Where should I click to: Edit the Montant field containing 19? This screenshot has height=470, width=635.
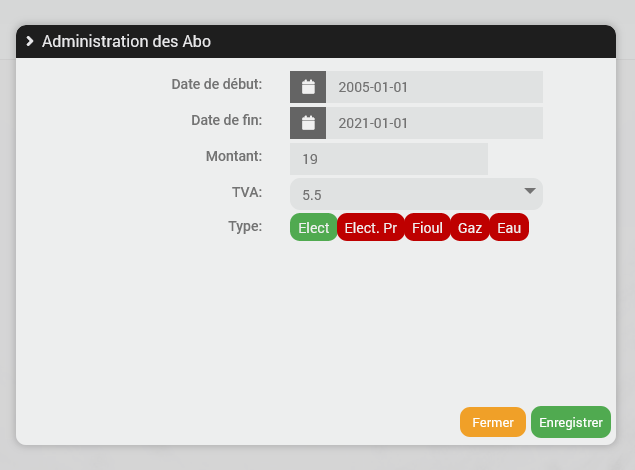pyautogui.click(x=388, y=159)
